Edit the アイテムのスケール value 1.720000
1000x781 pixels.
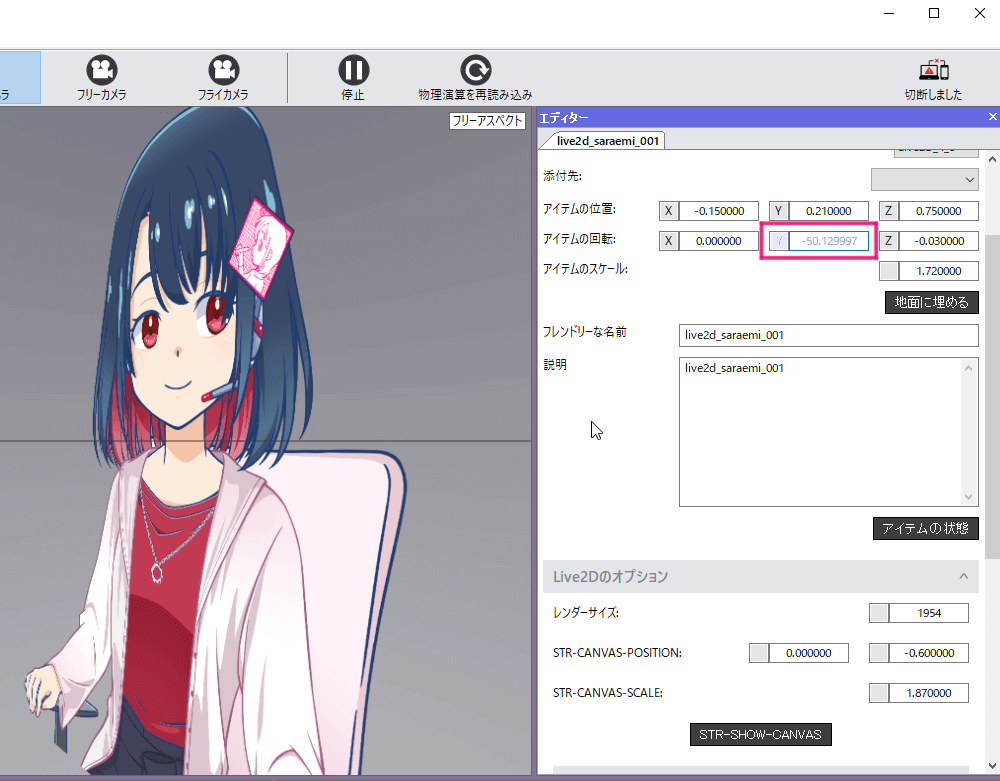[939, 271]
